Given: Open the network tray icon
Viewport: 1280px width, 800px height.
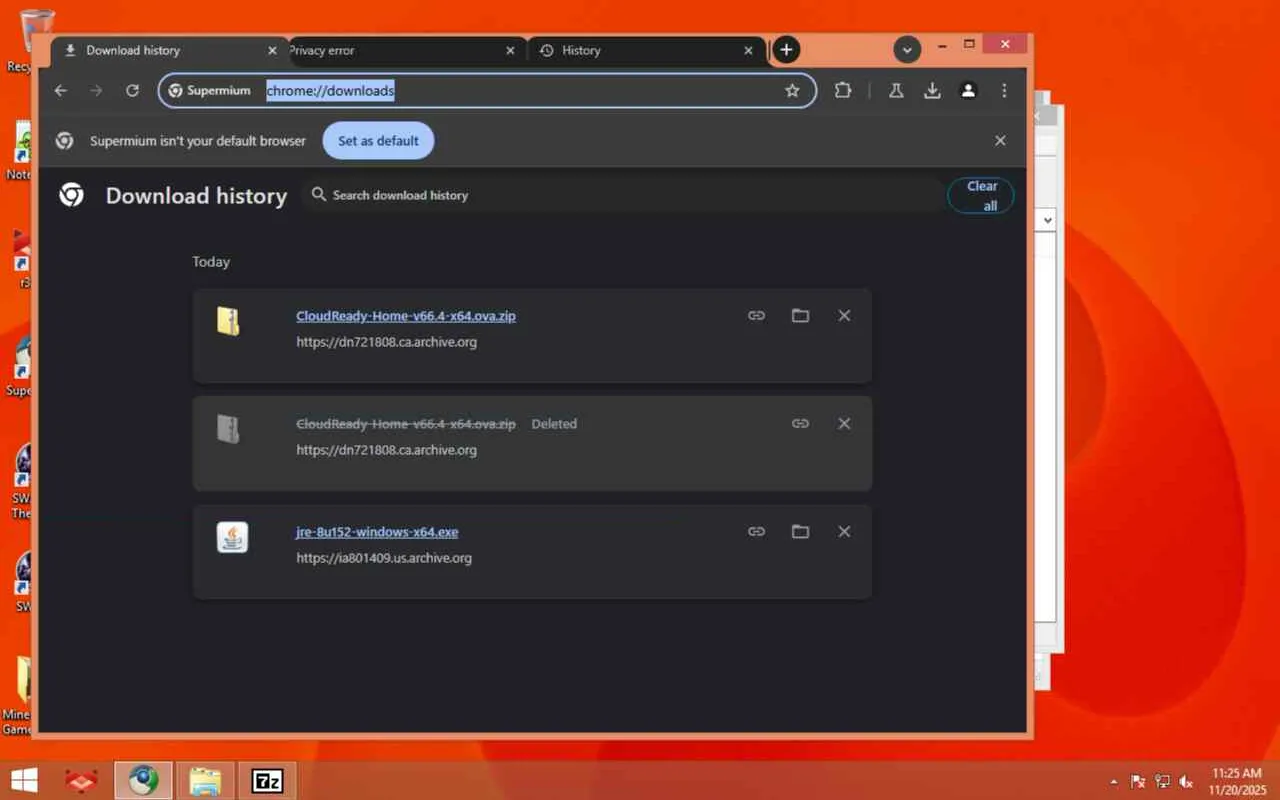Looking at the screenshot, I should 1162,782.
